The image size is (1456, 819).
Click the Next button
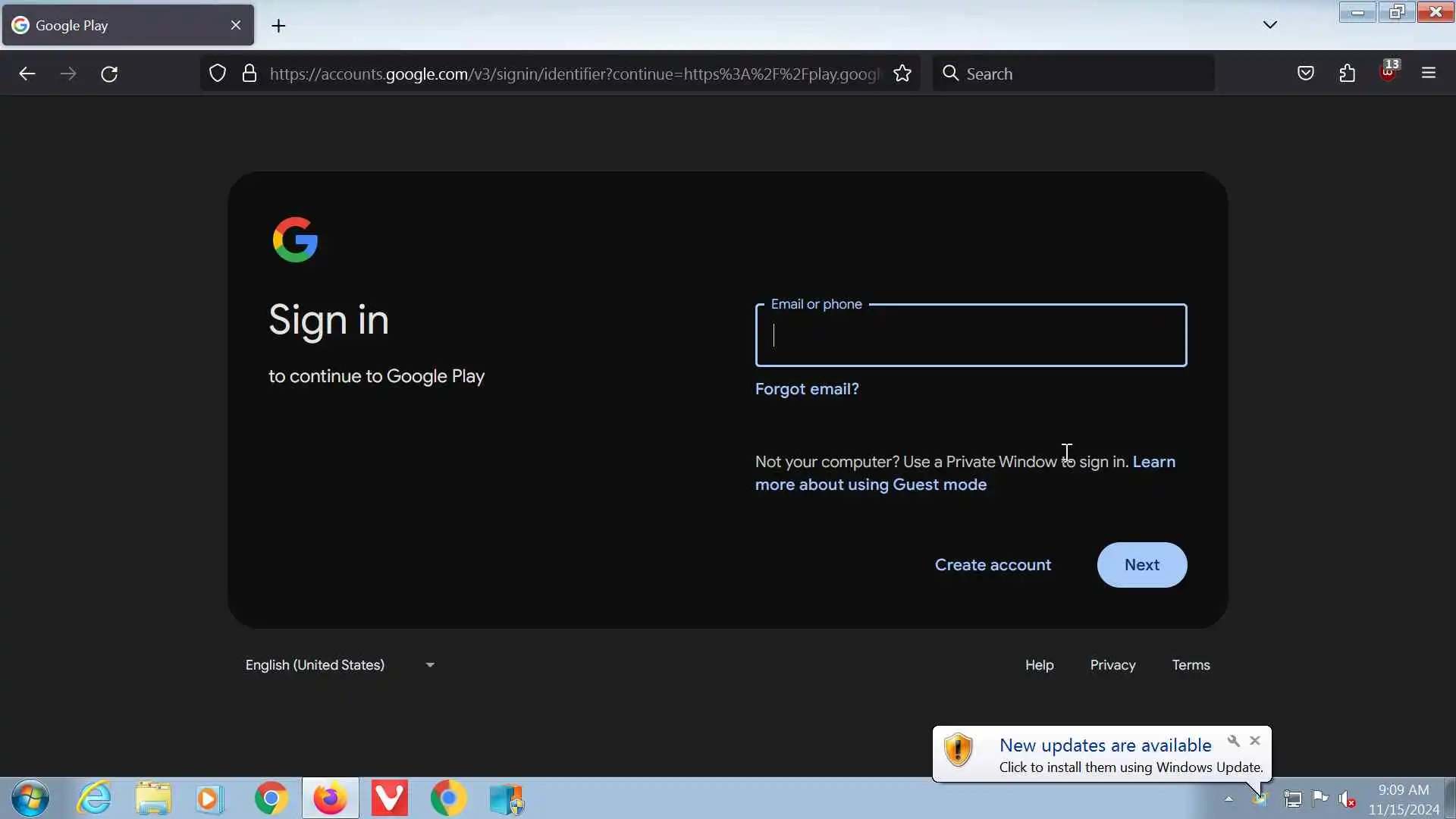tap(1141, 565)
